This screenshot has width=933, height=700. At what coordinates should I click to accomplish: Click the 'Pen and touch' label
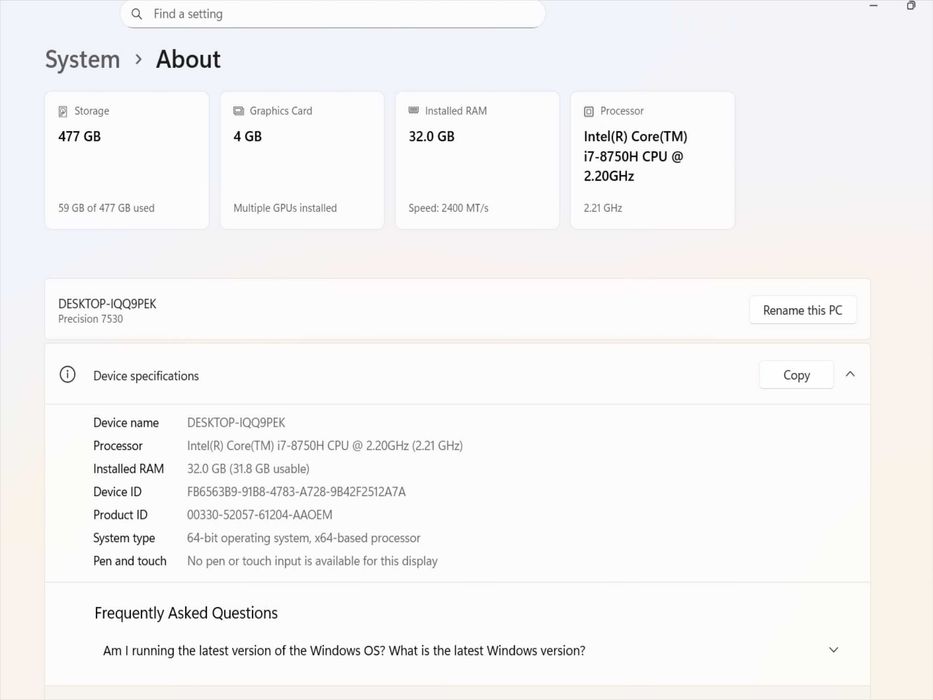[x=130, y=561]
